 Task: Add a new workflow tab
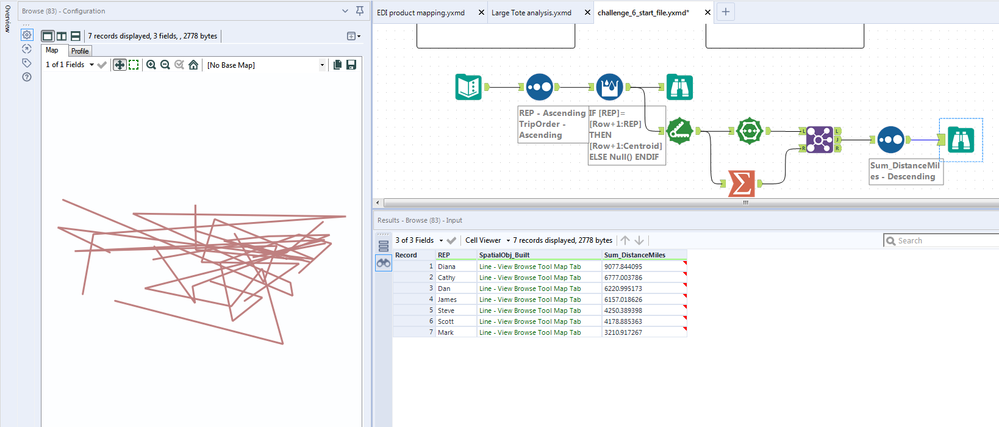tap(725, 12)
